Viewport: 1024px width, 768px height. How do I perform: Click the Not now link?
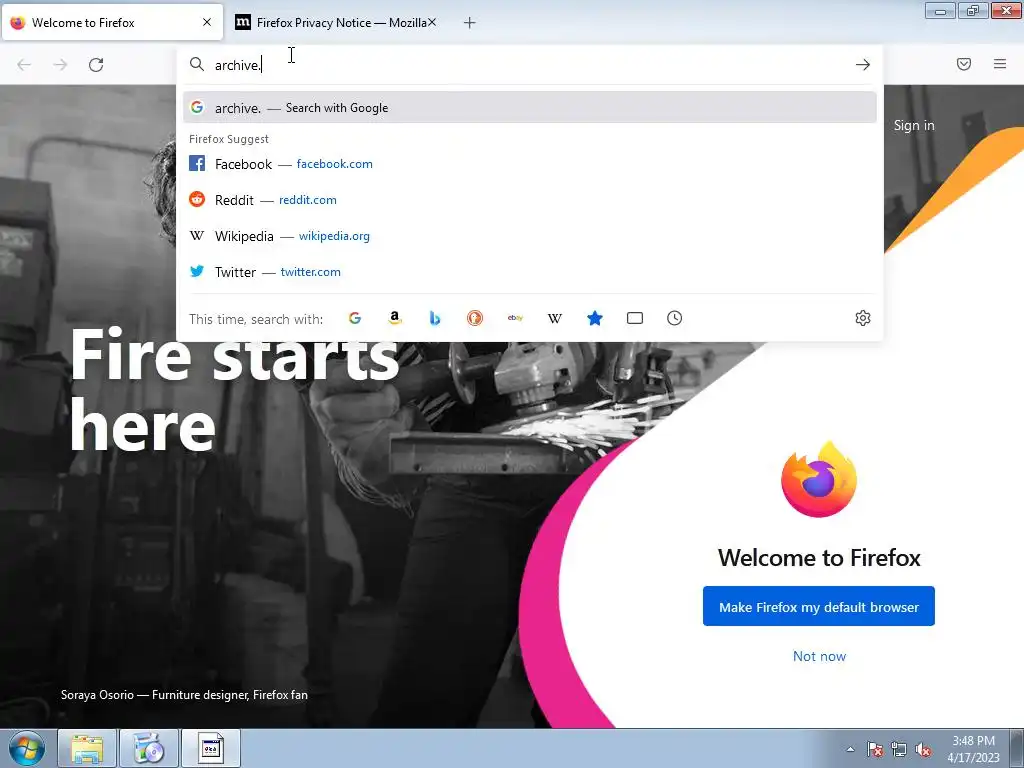pos(819,656)
